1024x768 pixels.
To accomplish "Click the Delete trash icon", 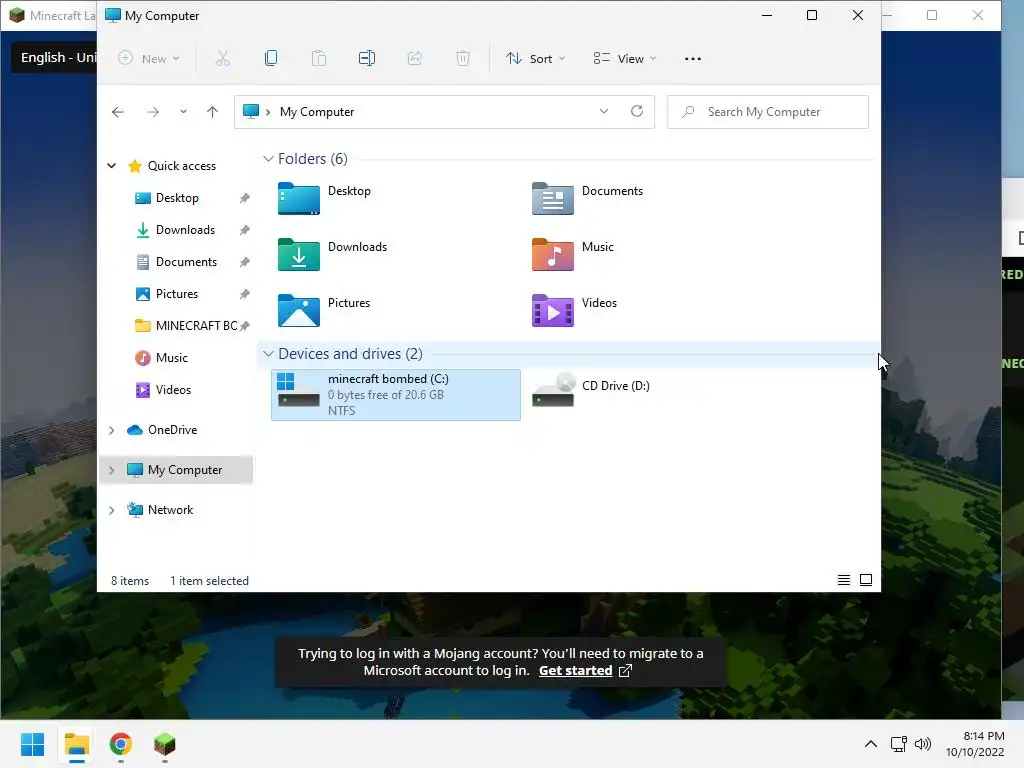I will pyautogui.click(x=463, y=59).
